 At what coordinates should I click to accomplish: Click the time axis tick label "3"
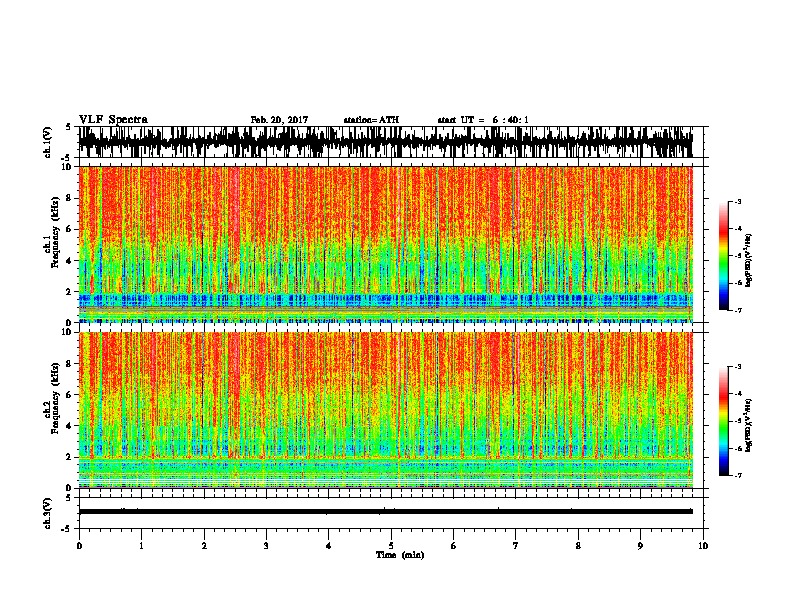pyautogui.click(x=266, y=546)
